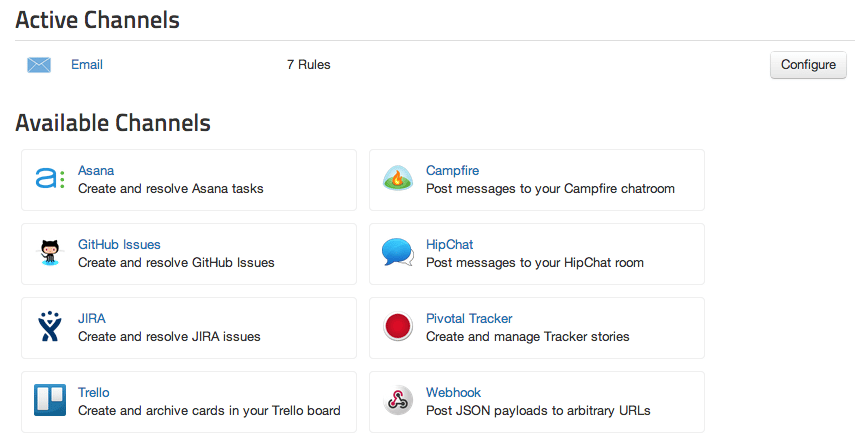Screen dimensions: 866x448
Task: Click the Asana logo icon
Action: (50, 179)
